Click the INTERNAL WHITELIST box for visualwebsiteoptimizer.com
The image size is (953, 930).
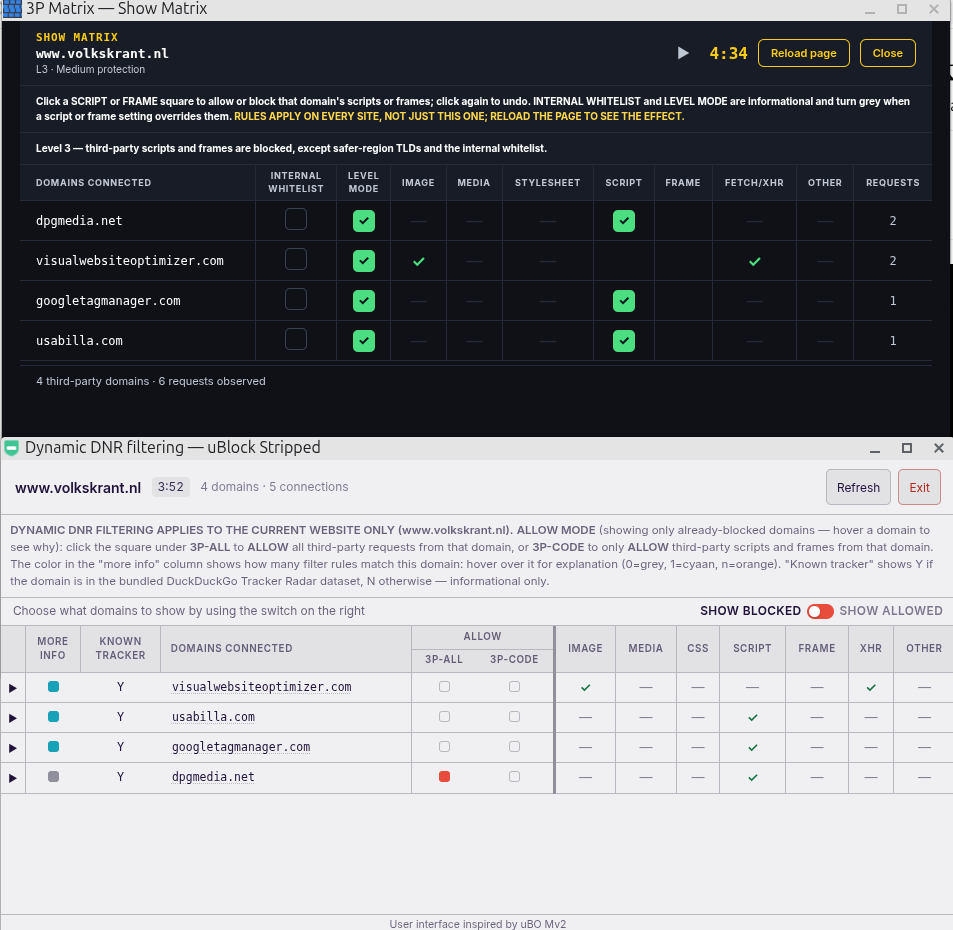[x=296, y=260]
